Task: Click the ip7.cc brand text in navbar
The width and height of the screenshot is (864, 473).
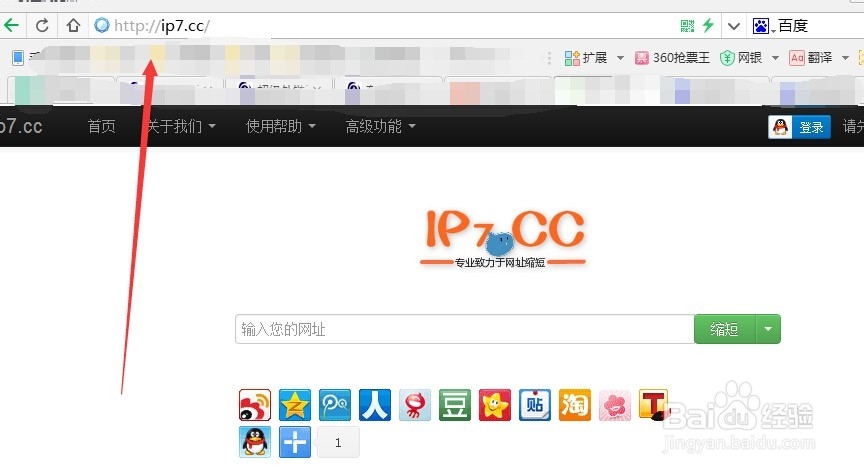Action: tap(21, 126)
